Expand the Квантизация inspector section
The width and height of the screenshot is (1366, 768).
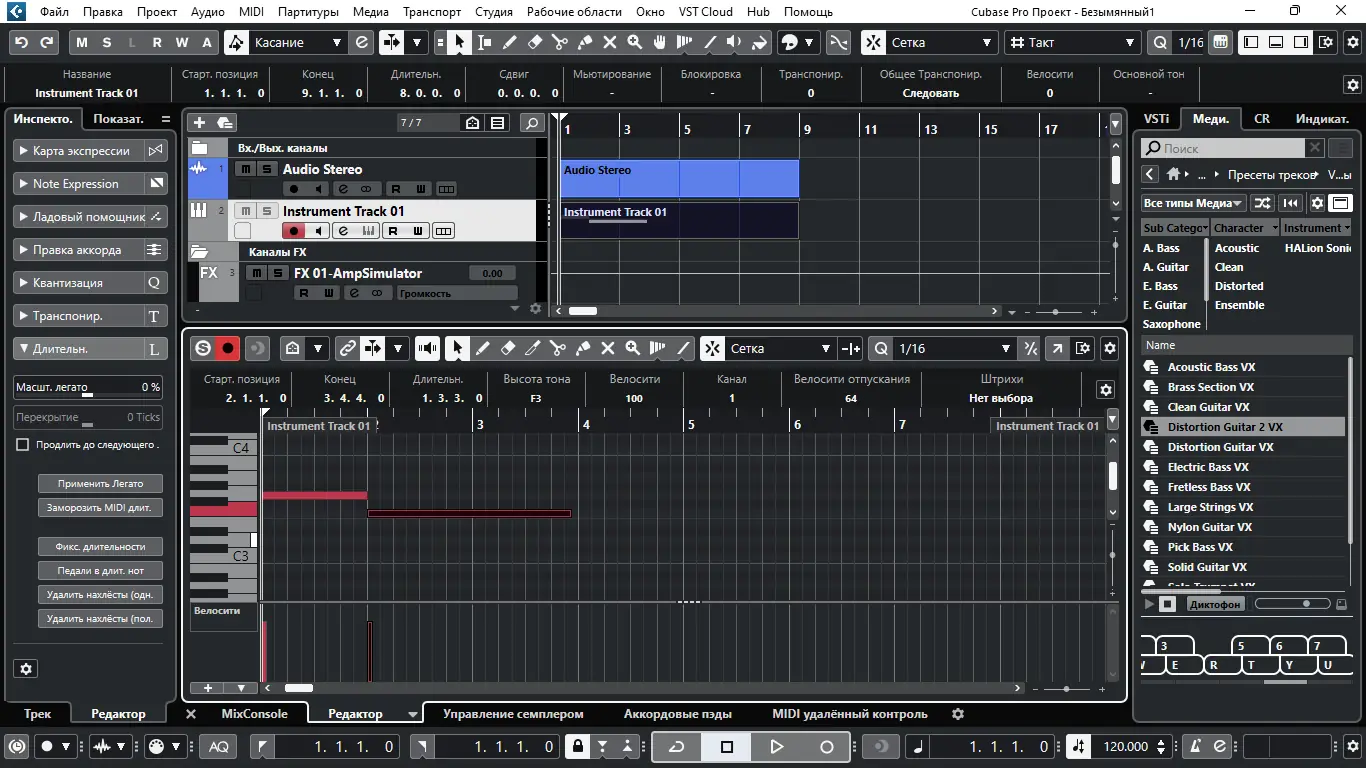pyautogui.click(x=79, y=283)
